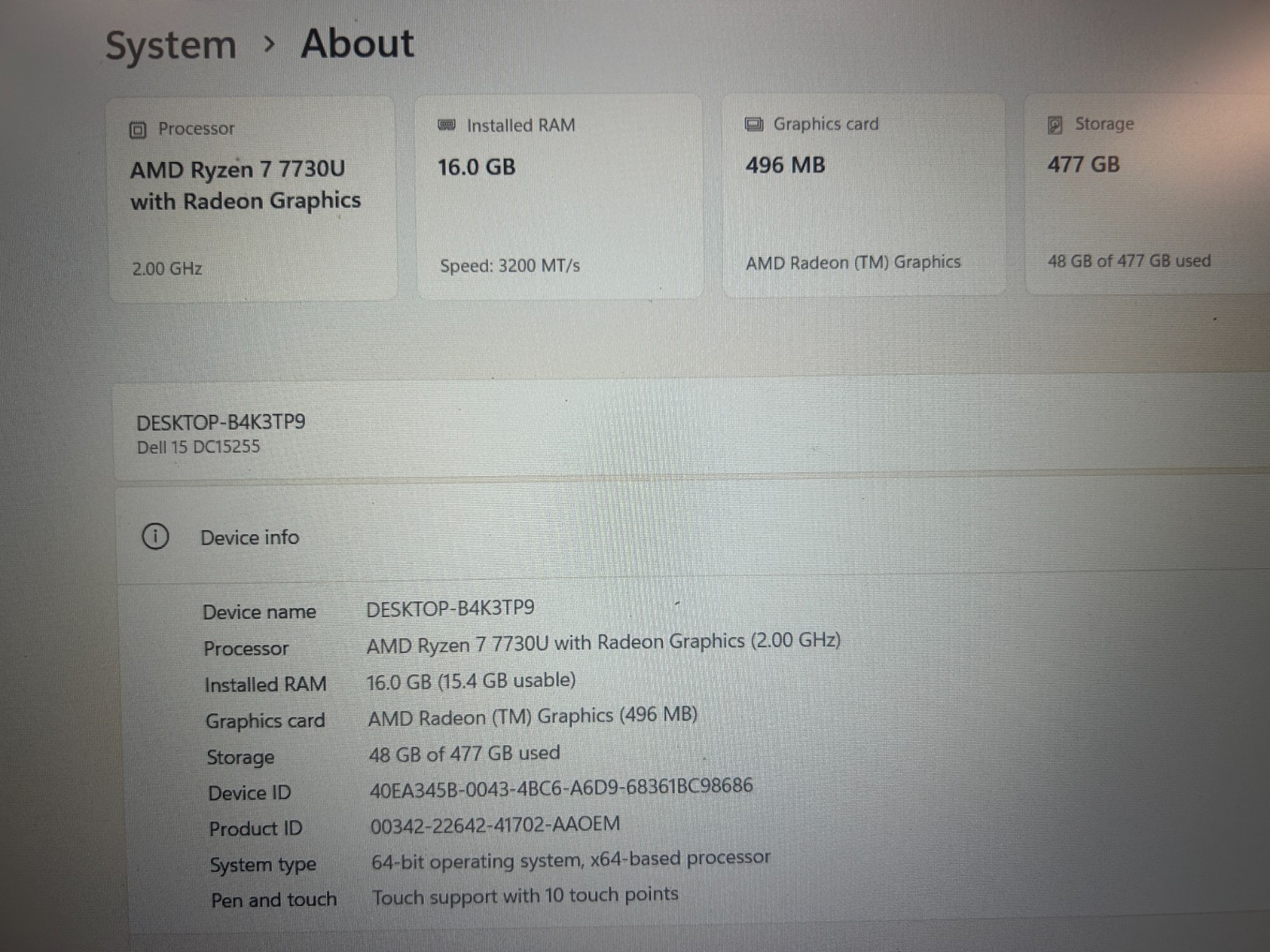Select '2.00 GHz' in Processor card
This screenshot has width=1270, height=952.
pyautogui.click(x=167, y=269)
